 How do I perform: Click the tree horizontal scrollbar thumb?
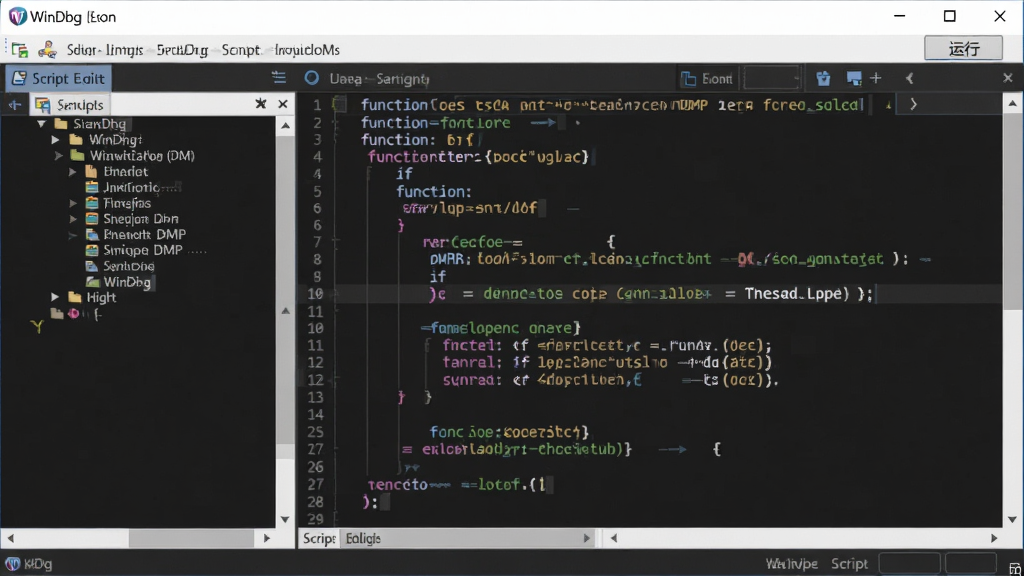191,538
